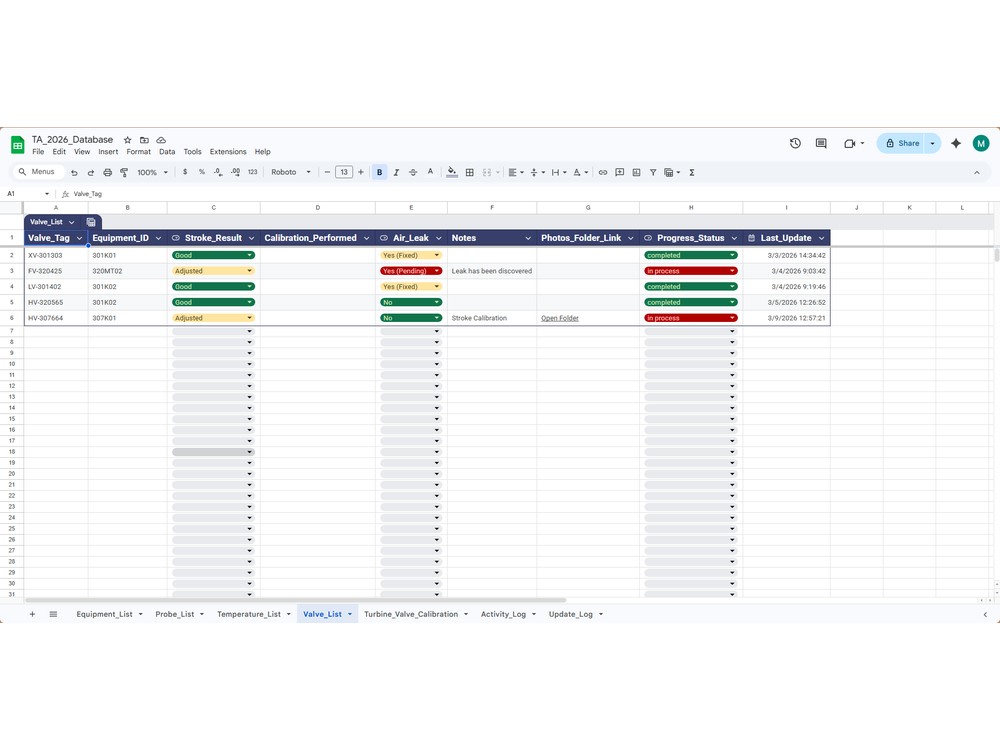
Task: Open the functions sigma menu
Action: [691, 172]
